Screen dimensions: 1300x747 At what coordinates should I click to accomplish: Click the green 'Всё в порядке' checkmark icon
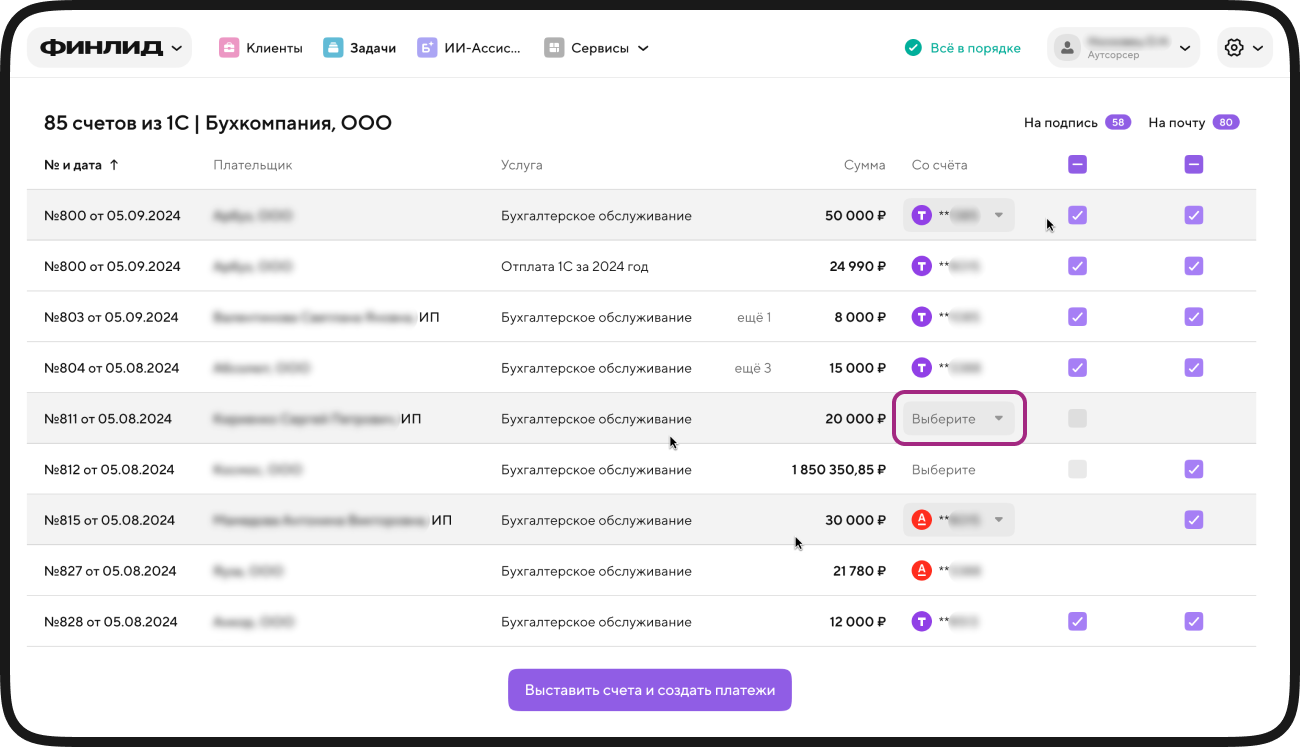click(x=912, y=48)
